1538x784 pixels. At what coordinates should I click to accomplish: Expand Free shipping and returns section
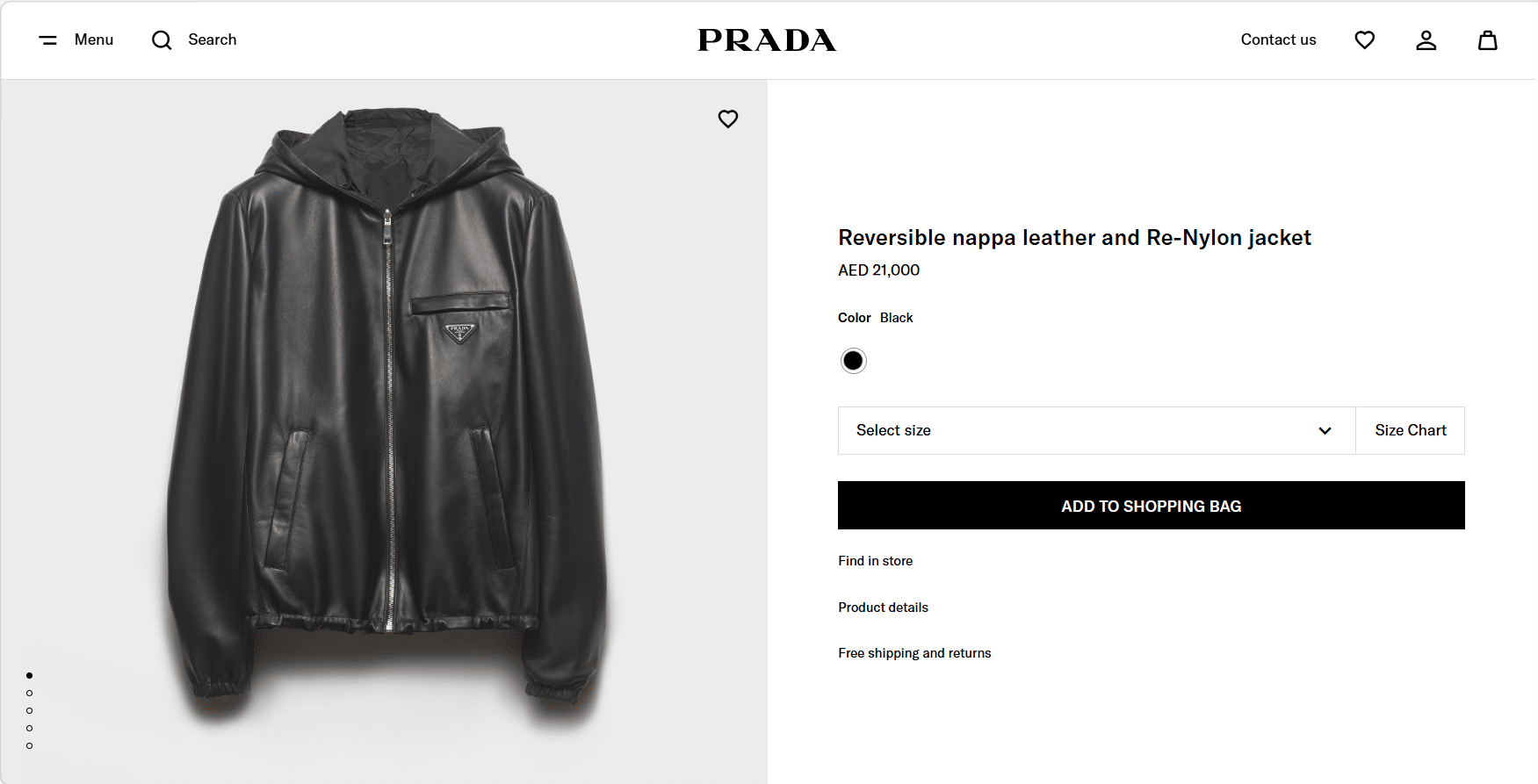click(914, 653)
